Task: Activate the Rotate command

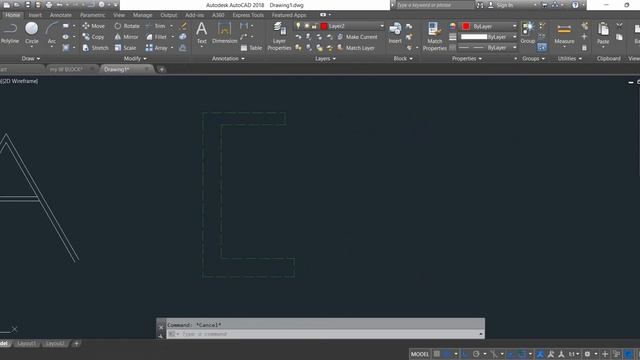Action: (127, 26)
